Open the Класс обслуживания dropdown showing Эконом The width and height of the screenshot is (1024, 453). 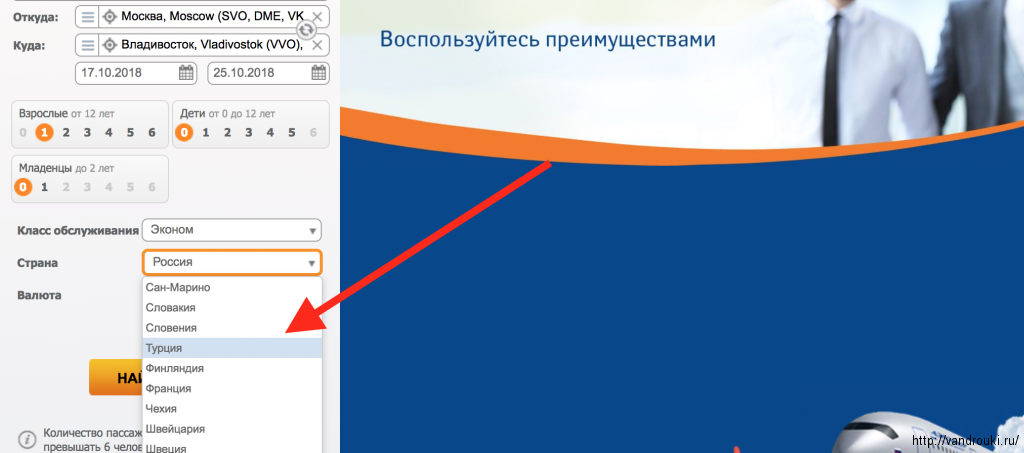pos(232,230)
